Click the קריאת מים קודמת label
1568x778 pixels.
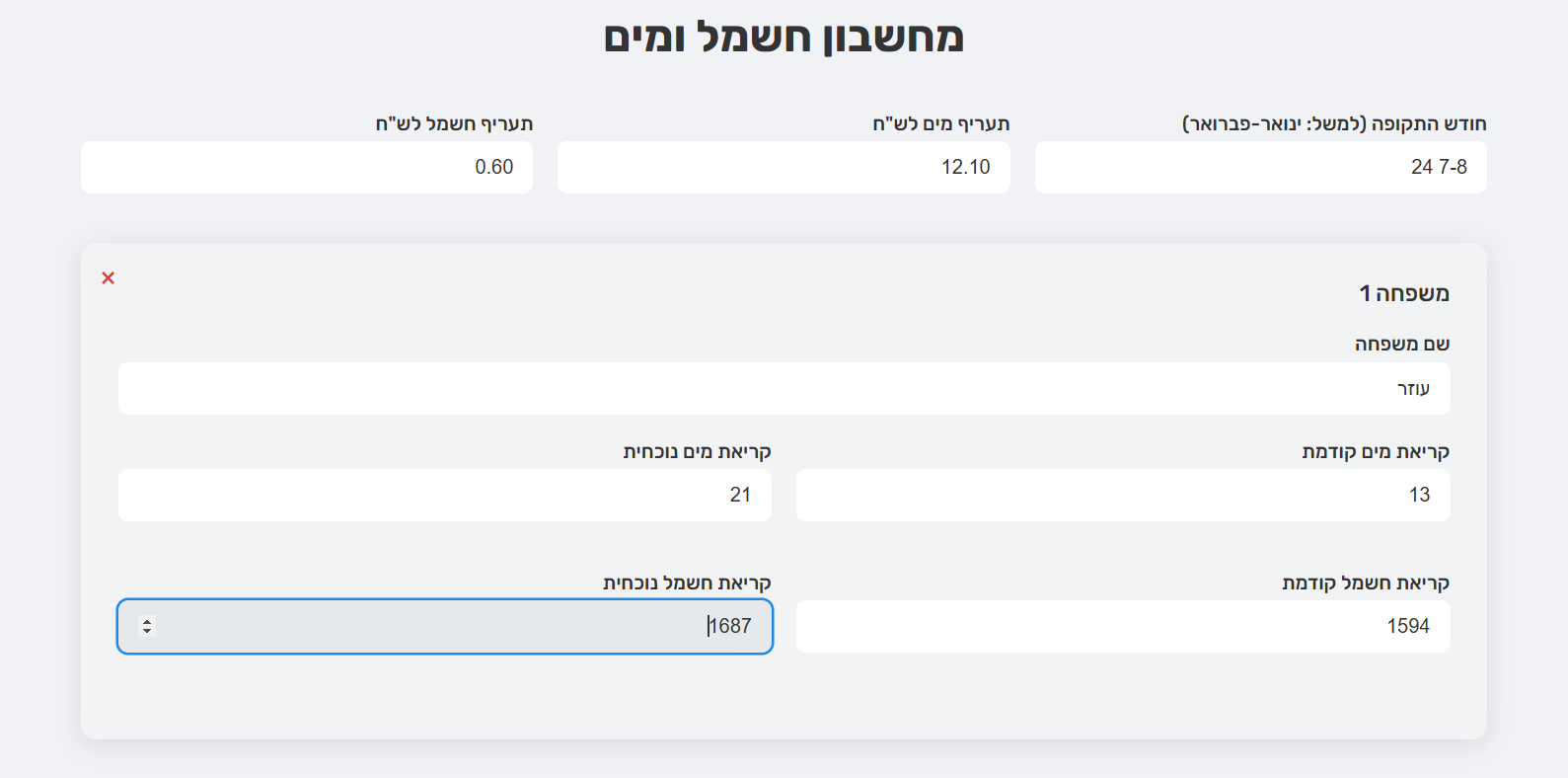tap(1376, 451)
